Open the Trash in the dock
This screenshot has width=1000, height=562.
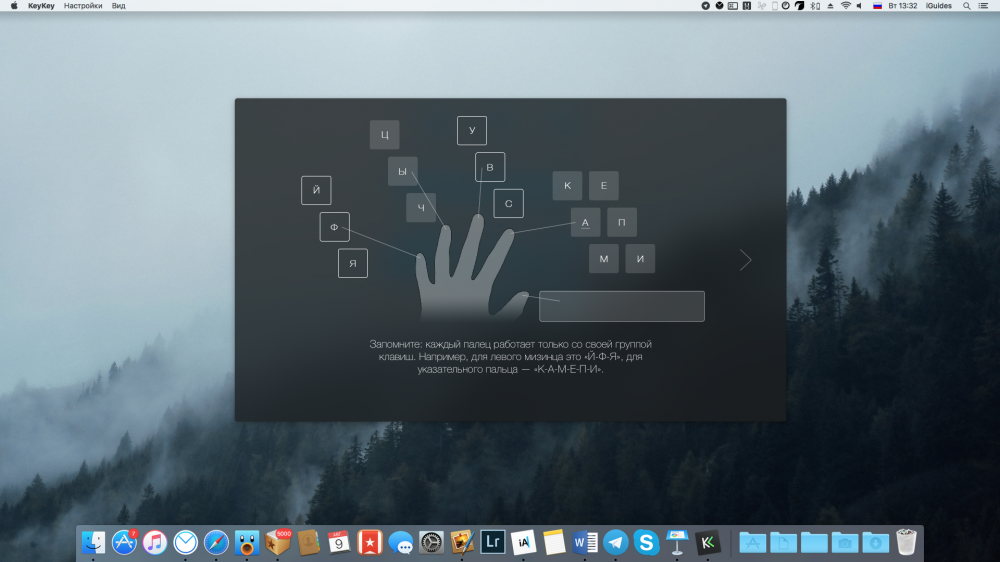pyautogui.click(x=906, y=542)
